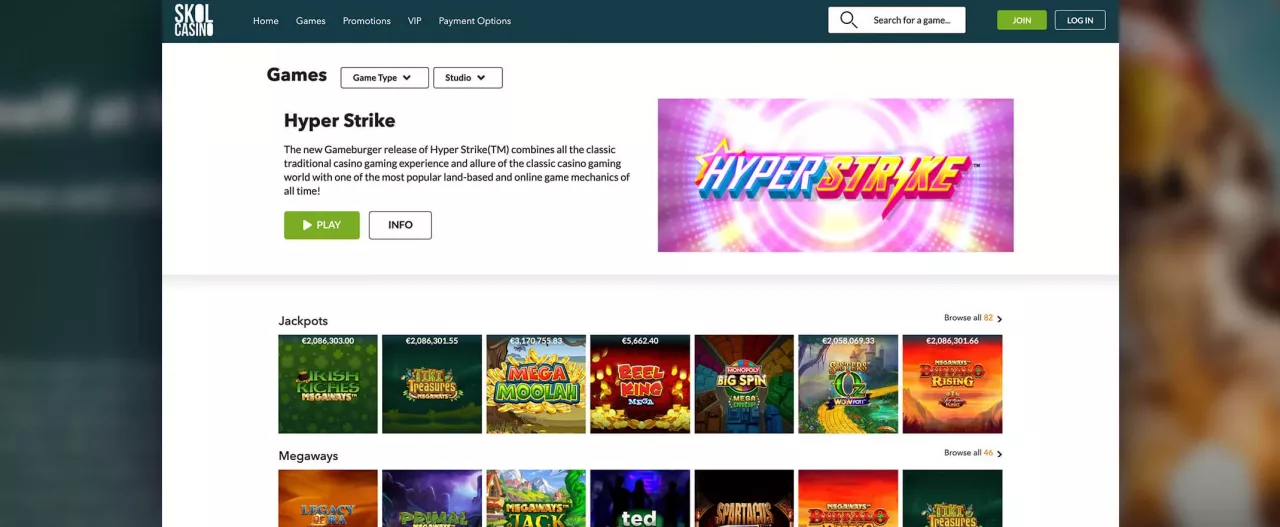This screenshot has height=527, width=1280.
Task: Open the Spartacus game tile
Action: (x=744, y=498)
